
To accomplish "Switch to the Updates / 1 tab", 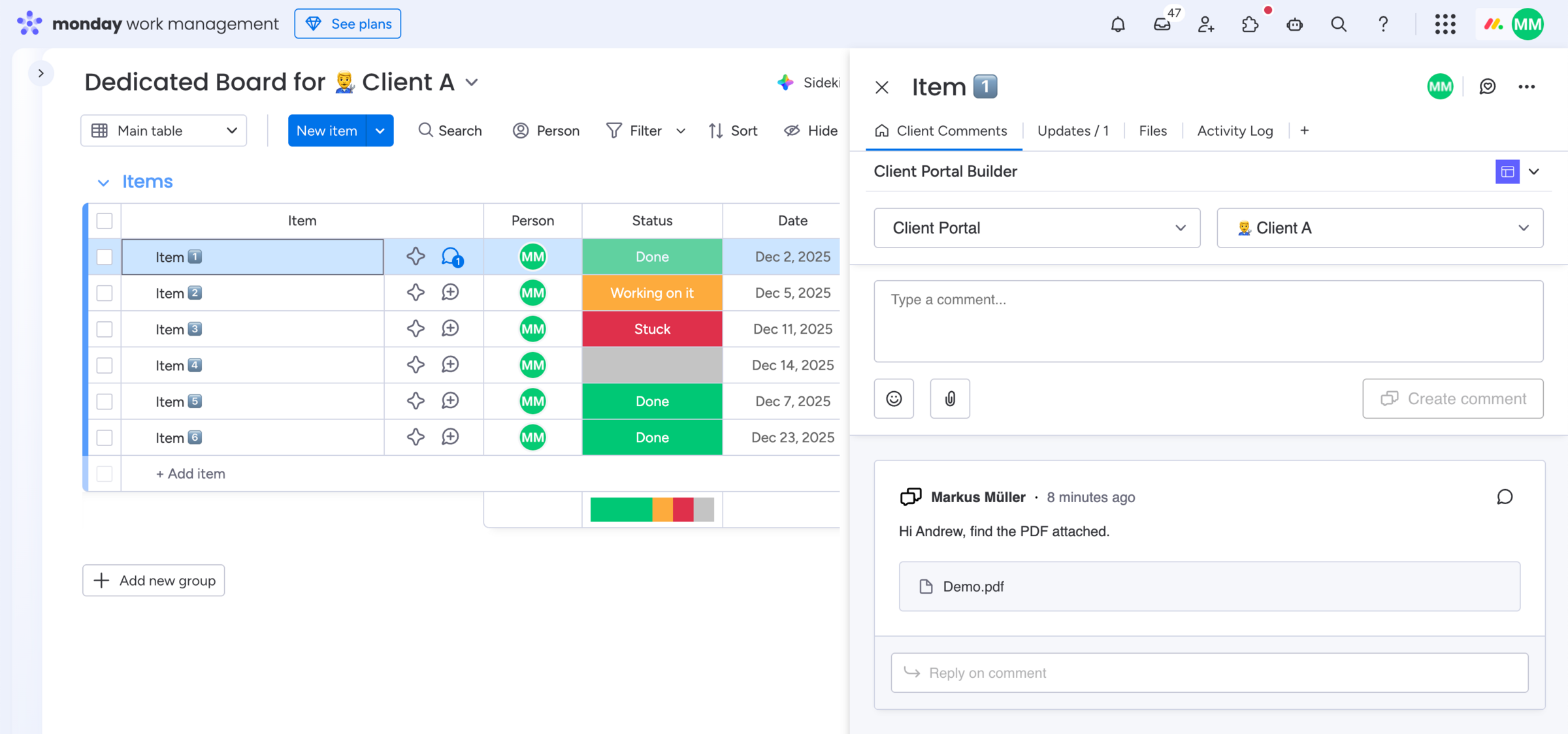I will pyautogui.click(x=1073, y=131).
